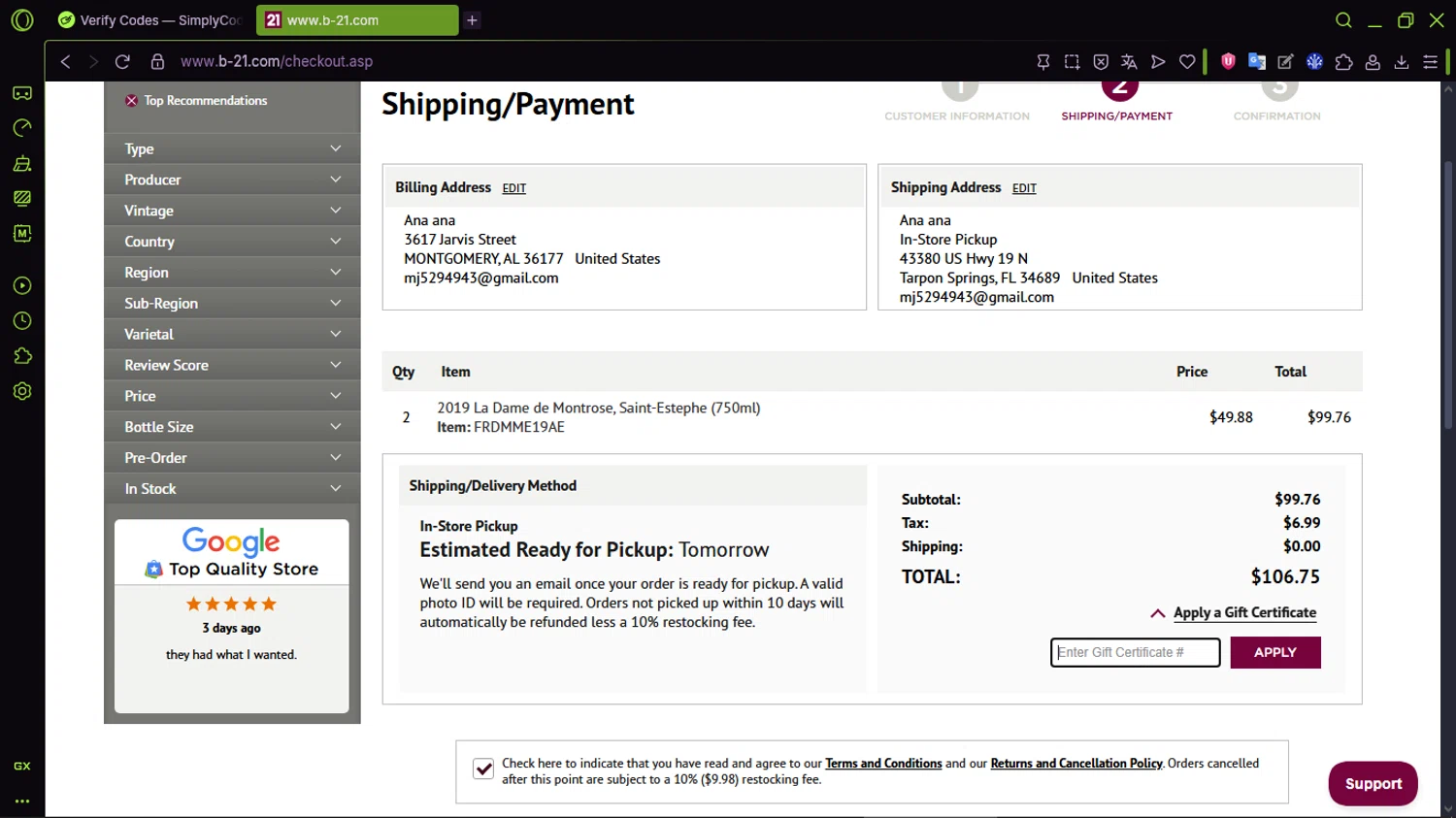Screen dimensions: 1456x818
Task: Open History clock icon in sidebar
Action: click(x=22, y=320)
